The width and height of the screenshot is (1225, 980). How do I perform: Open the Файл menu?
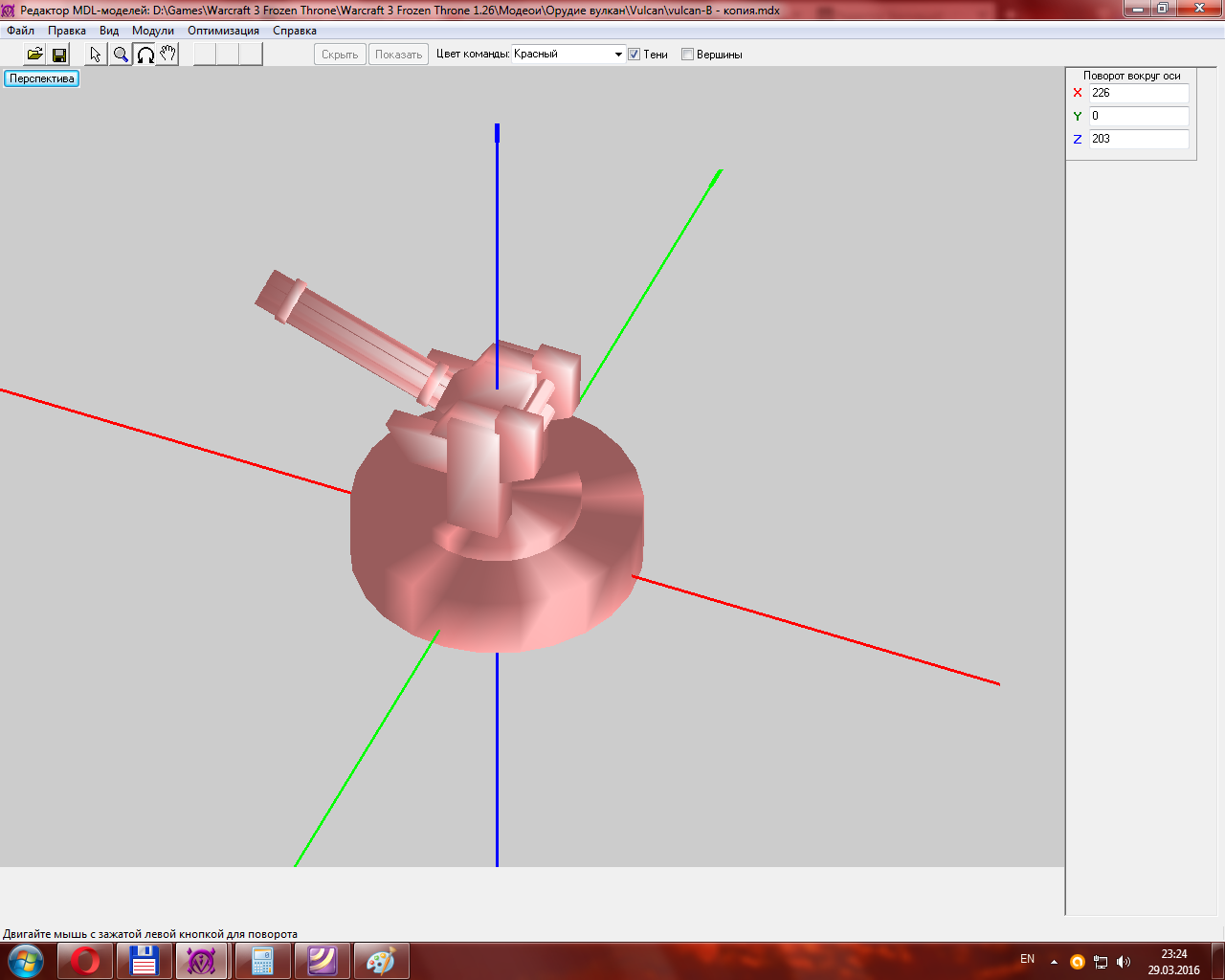(x=20, y=31)
